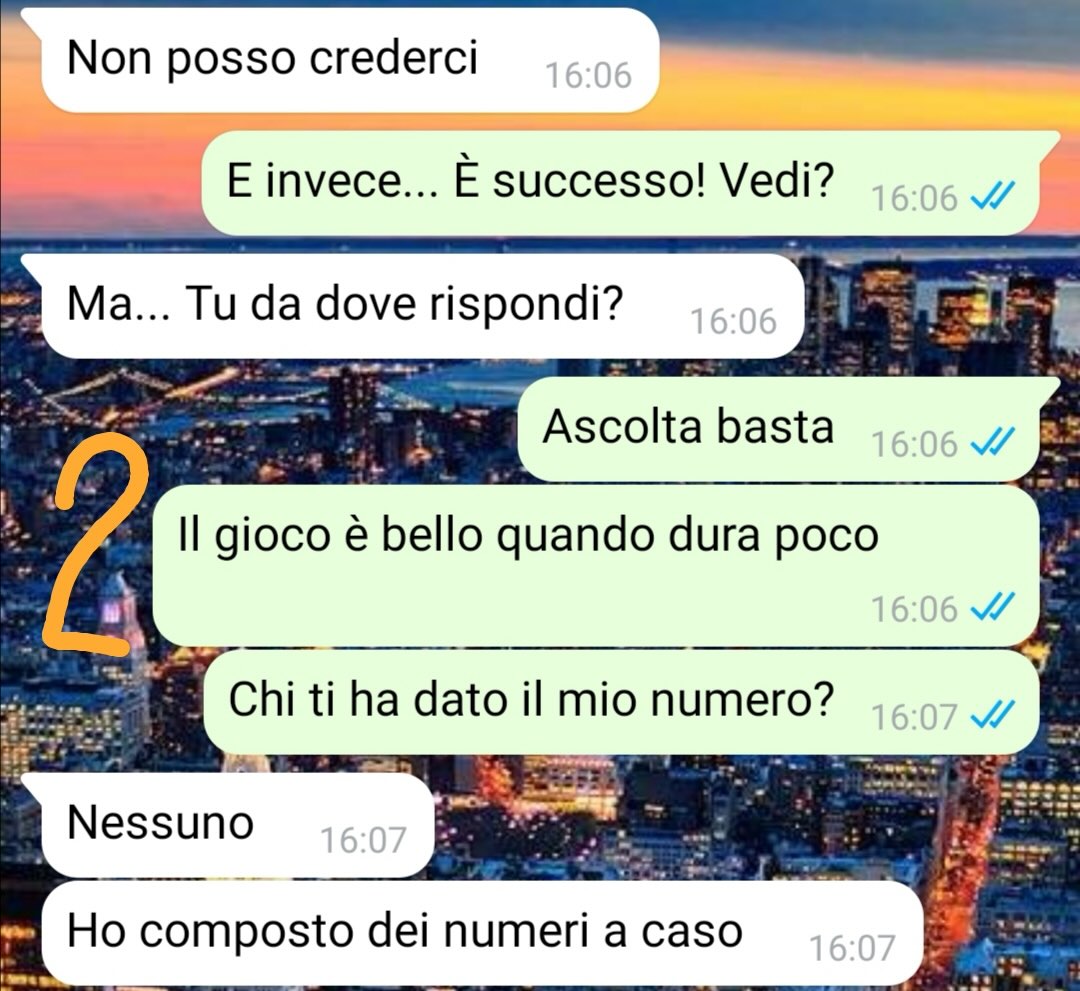Click the 16:06 timestamp on 'Ma... Tu da dove rispondi?'
This screenshot has height=991, width=1080.
click(x=733, y=321)
